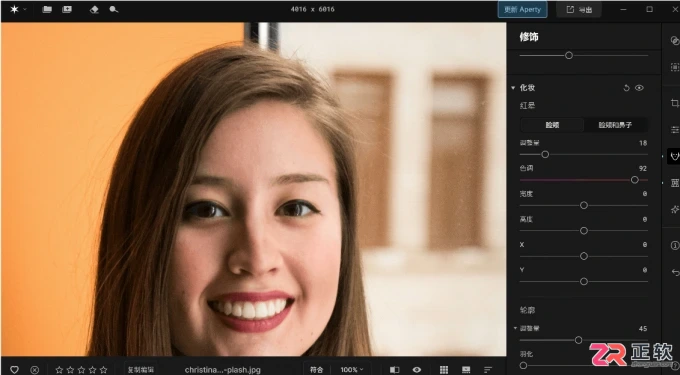Toggle the 化妆 section visibility eye

coord(639,88)
